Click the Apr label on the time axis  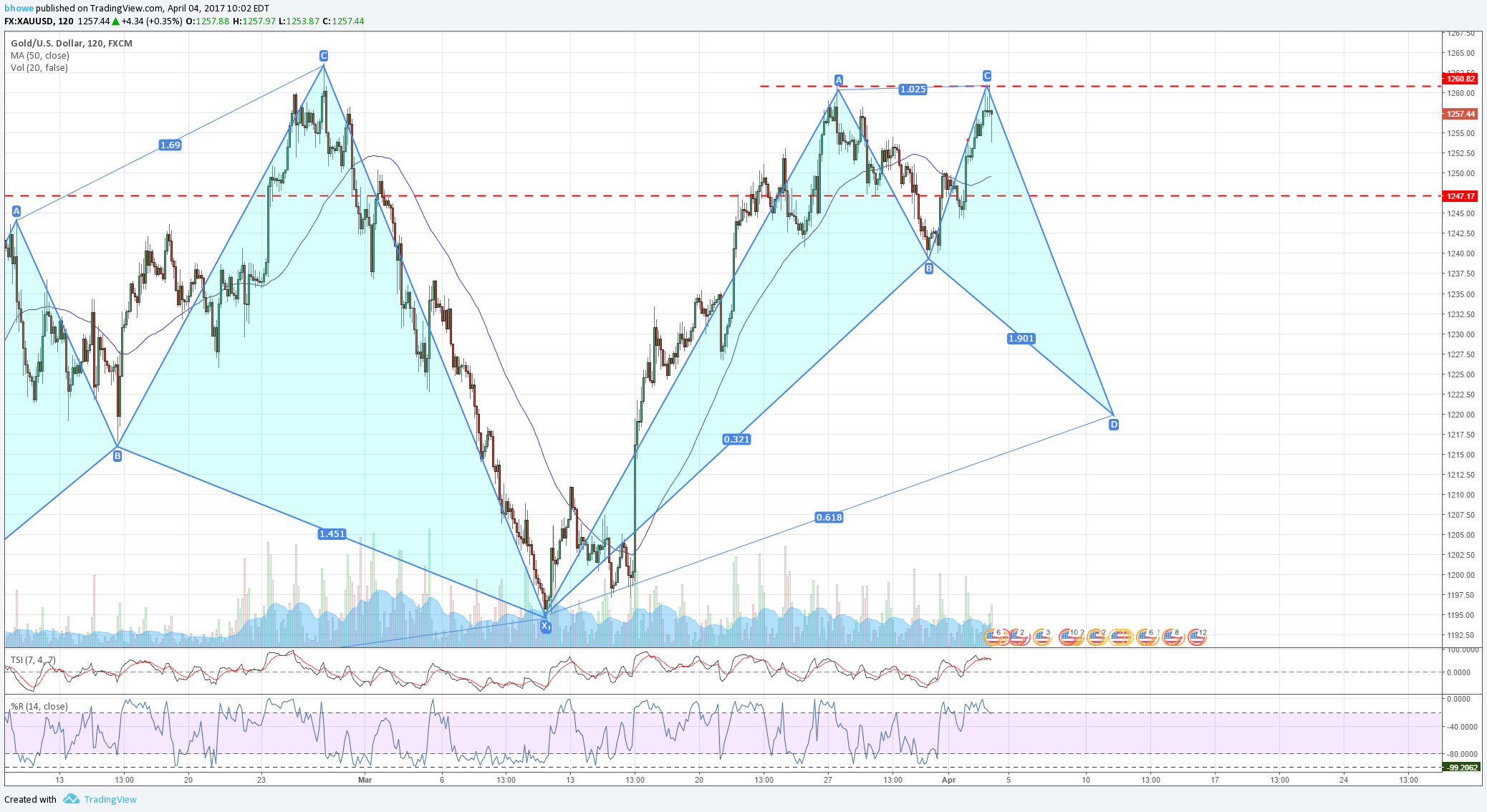(x=949, y=780)
